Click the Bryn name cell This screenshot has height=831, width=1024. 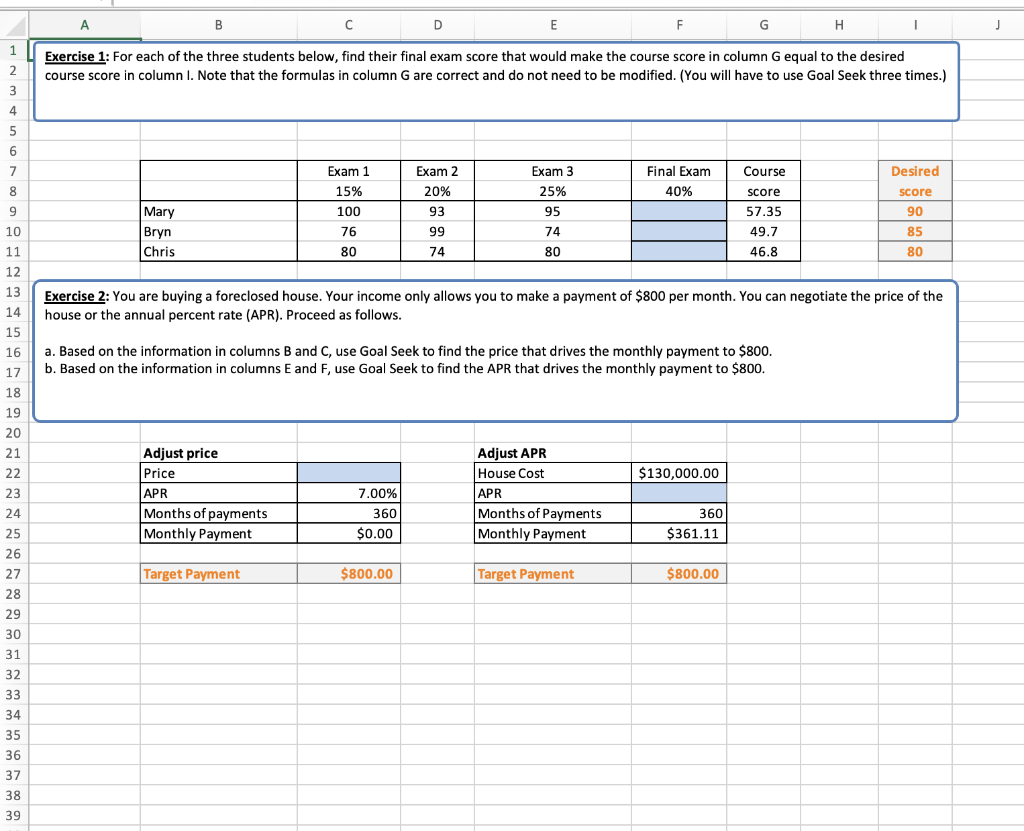pyautogui.click(x=218, y=231)
